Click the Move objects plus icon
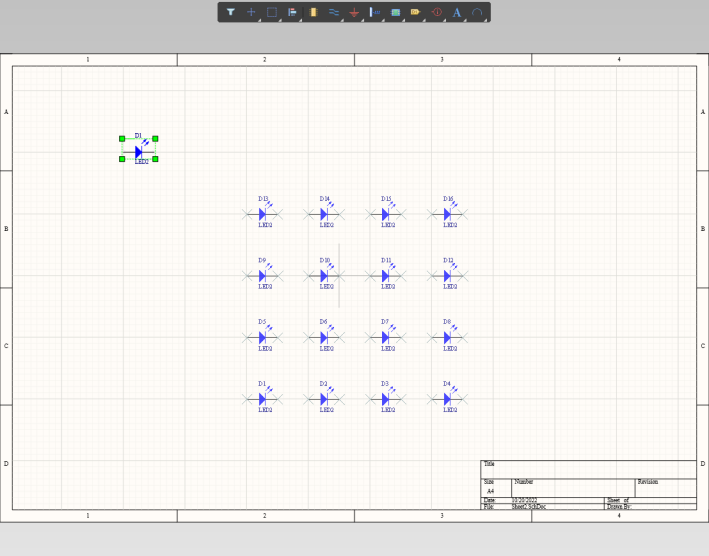 (251, 12)
